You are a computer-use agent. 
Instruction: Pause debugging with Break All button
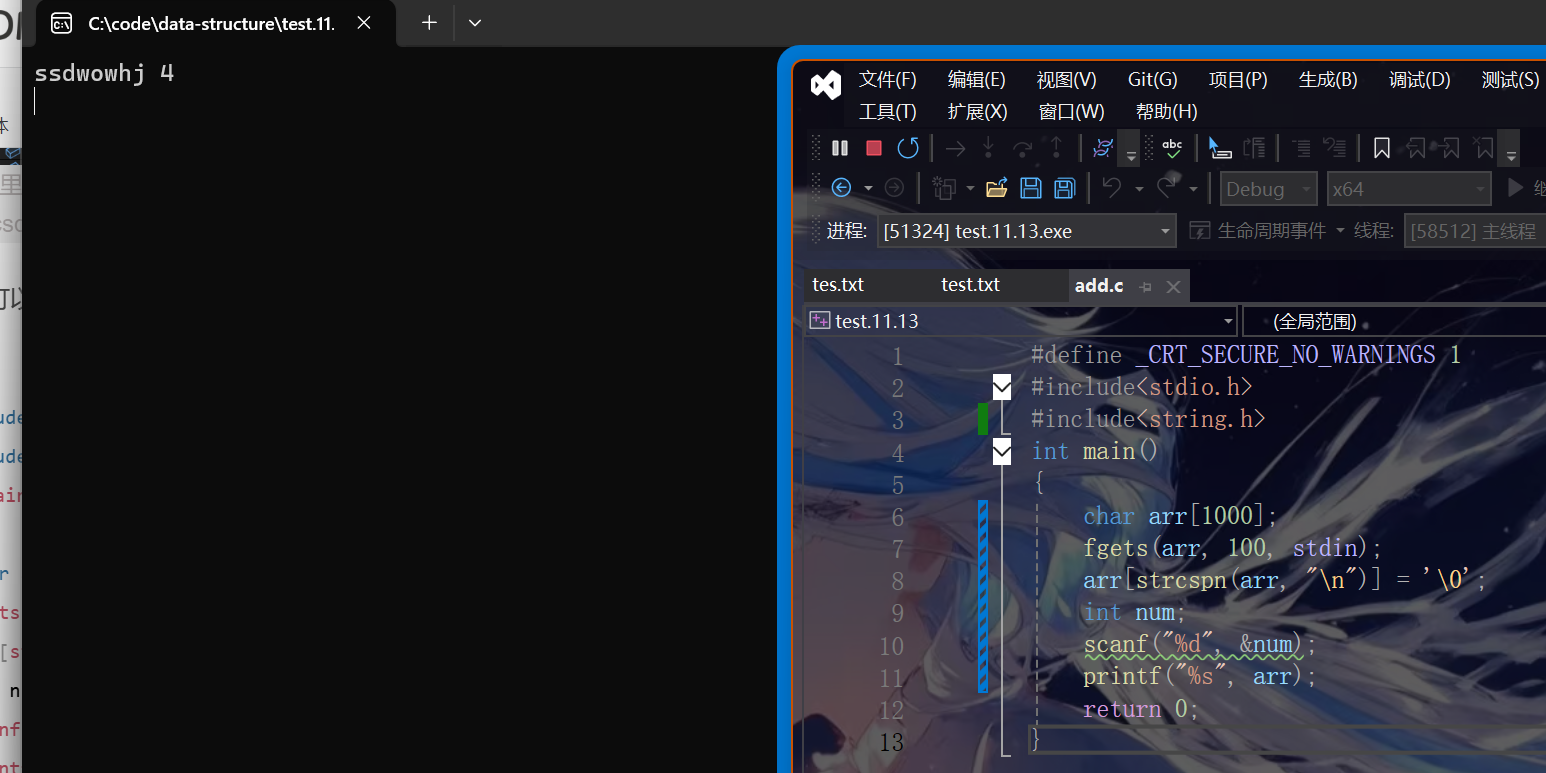(840, 148)
